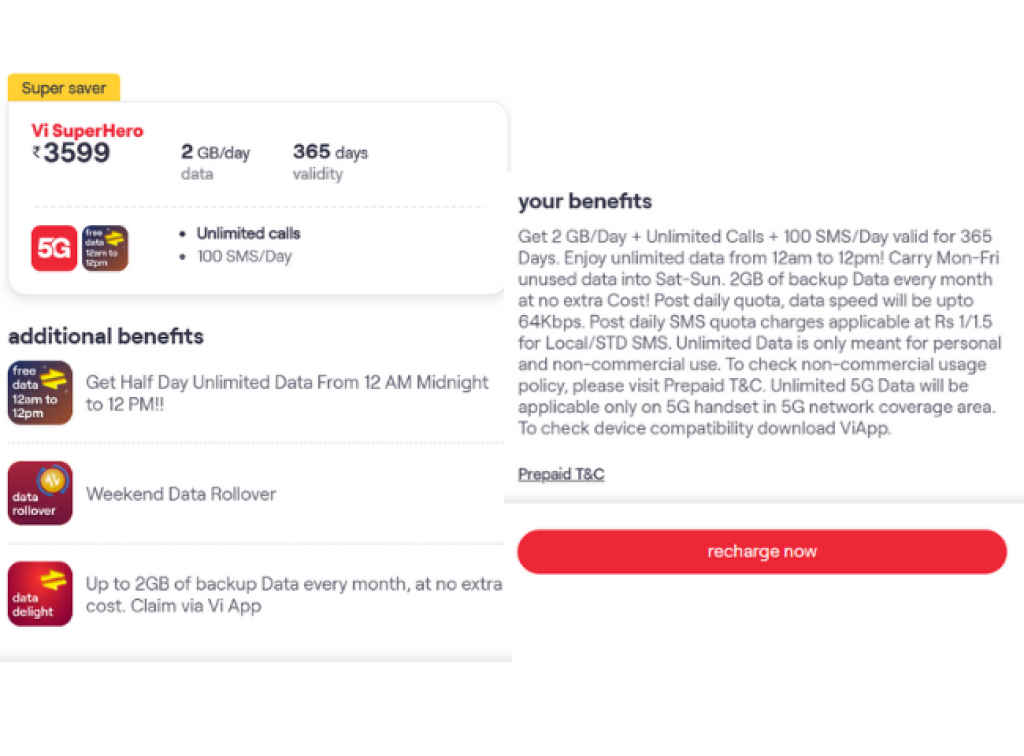Open the Prepaid T&C link
This screenshot has width=1024, height=756.
[561, 474]
